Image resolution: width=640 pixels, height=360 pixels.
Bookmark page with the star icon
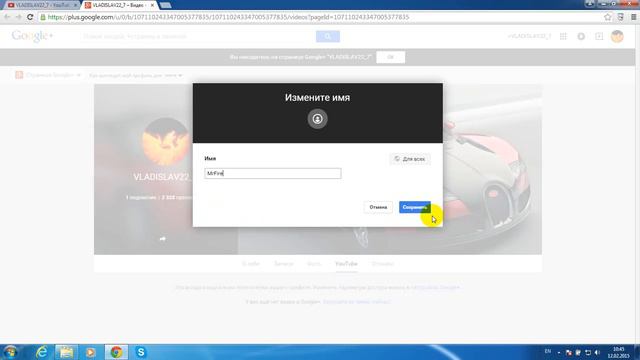click(608, 17)
